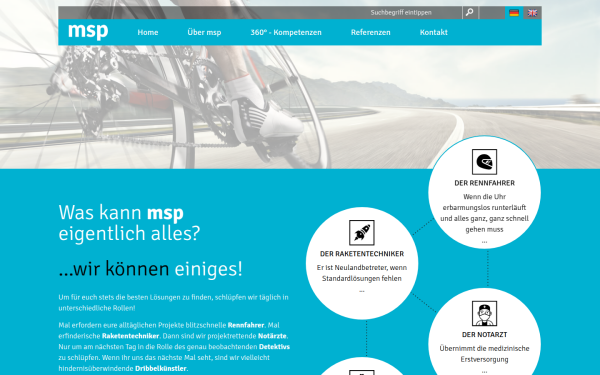Click the rocket icon
Screen dimensions: 600x375
click(x=362, y=232)
